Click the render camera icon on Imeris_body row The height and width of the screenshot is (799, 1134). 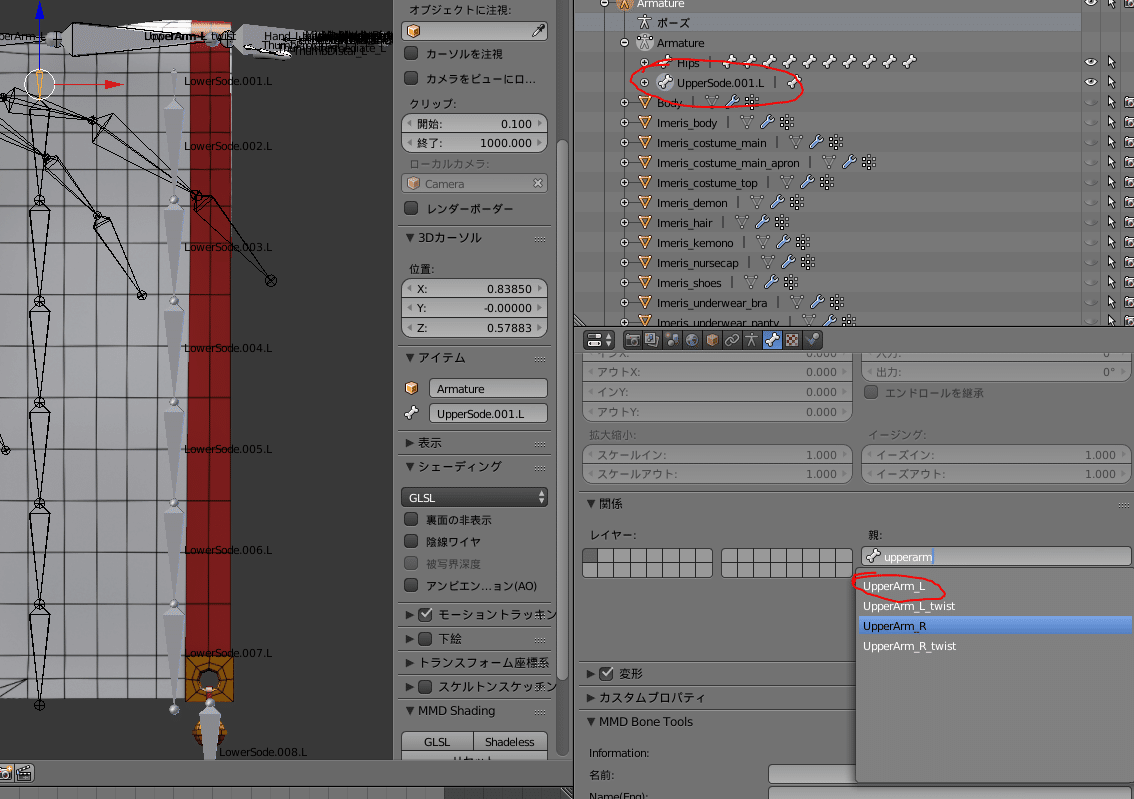pos(1129,123)
